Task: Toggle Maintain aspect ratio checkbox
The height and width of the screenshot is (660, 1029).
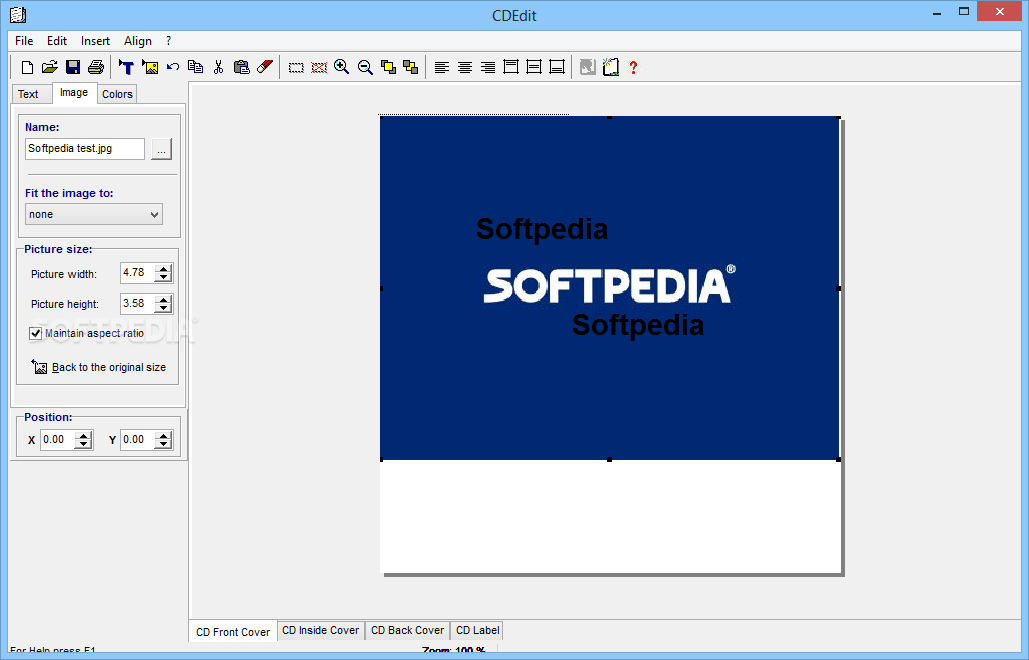Action: [35, 333]
